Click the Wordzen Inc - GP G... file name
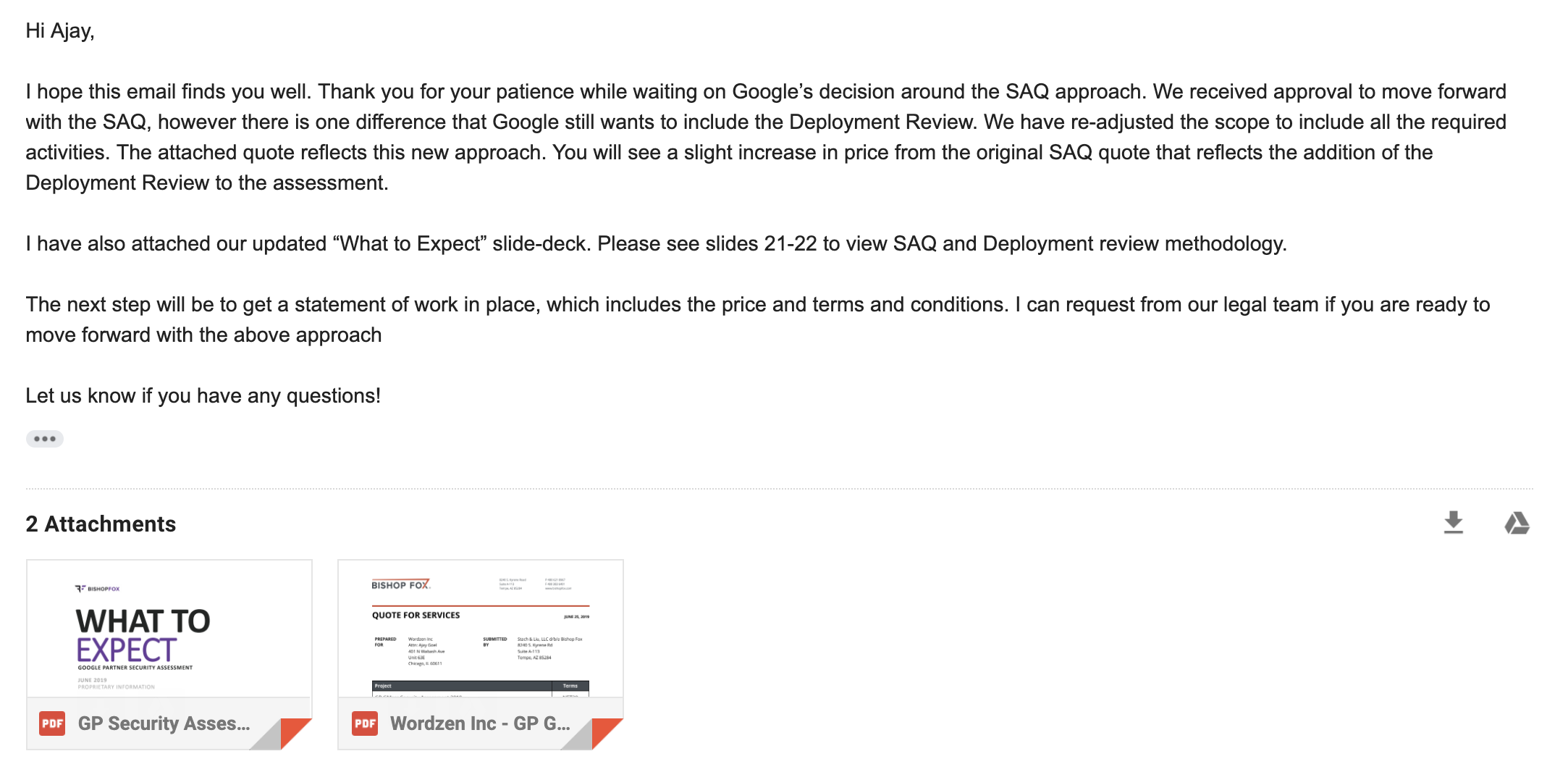 480,723
